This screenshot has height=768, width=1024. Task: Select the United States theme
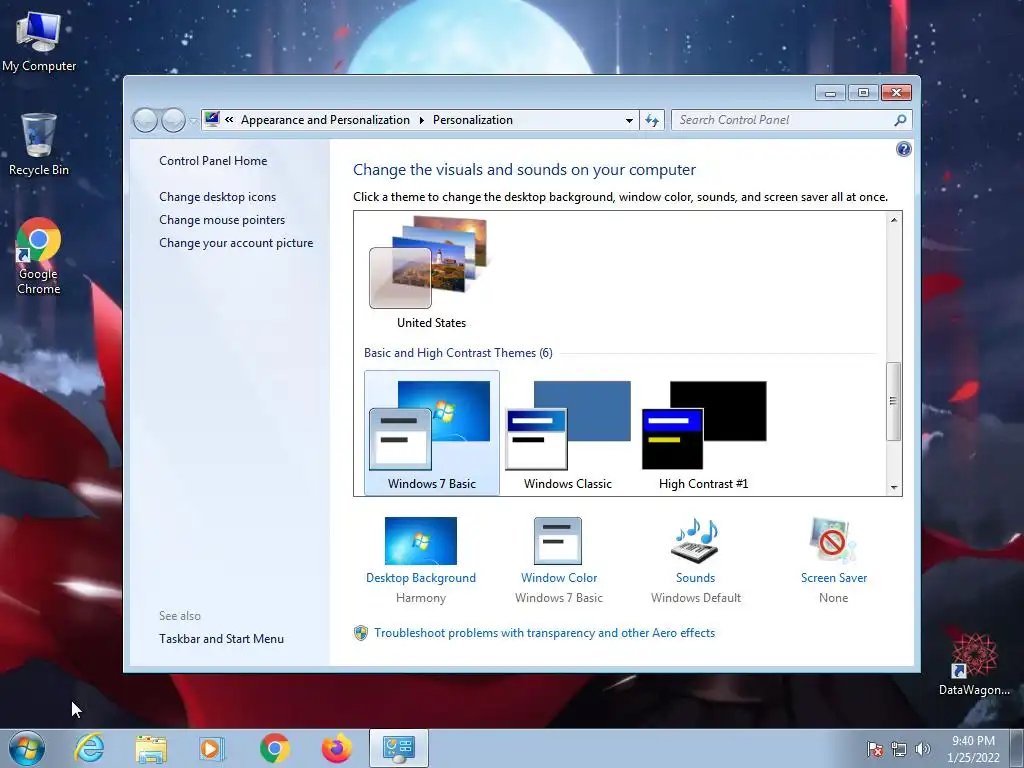coord(431,273)
